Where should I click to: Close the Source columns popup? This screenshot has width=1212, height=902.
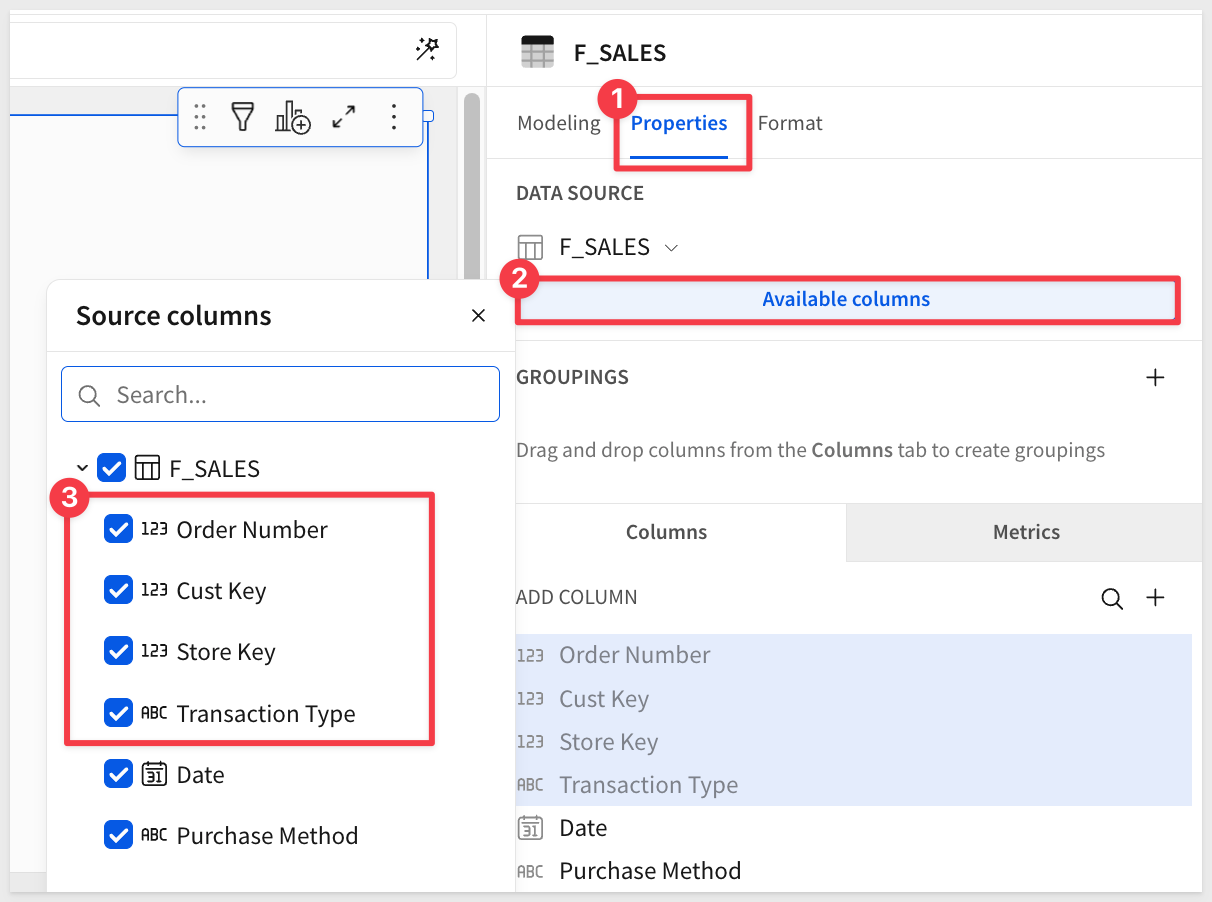(478, 316)
